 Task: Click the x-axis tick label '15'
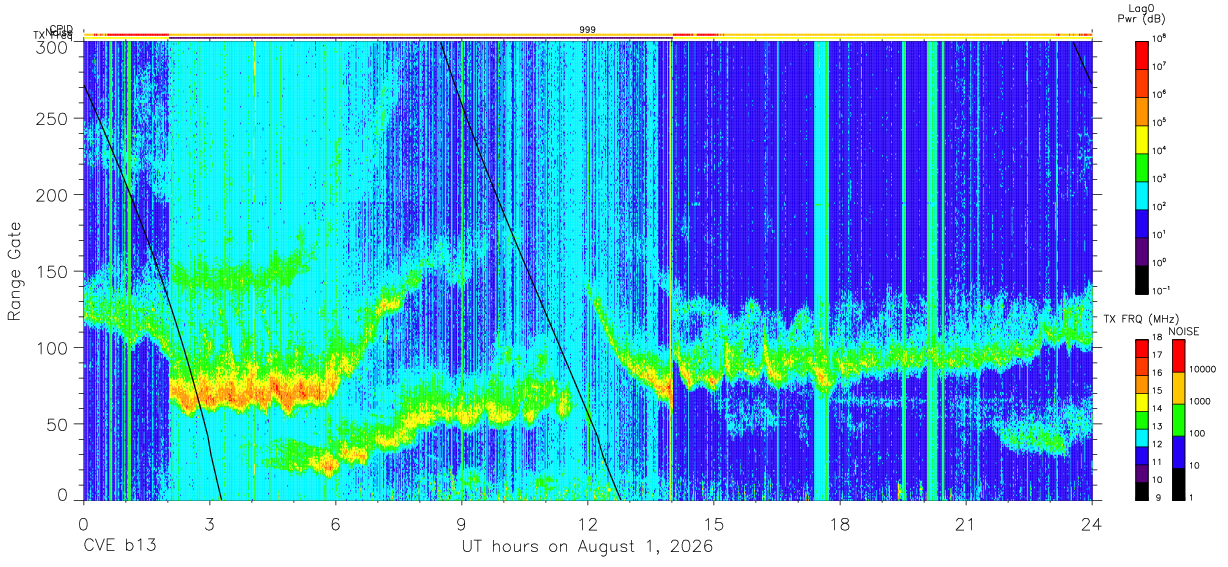click(714, 523)
